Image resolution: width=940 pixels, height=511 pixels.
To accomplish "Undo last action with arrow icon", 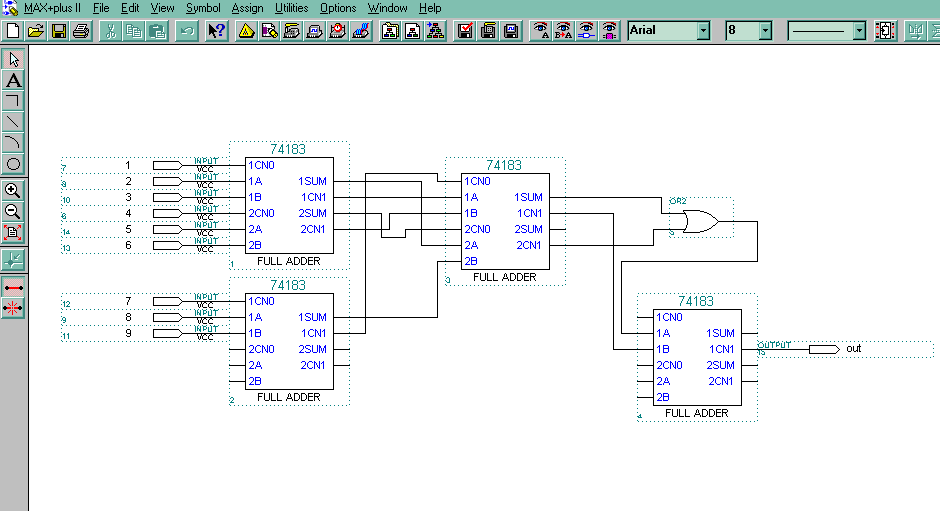I will [x=187, y=31].
